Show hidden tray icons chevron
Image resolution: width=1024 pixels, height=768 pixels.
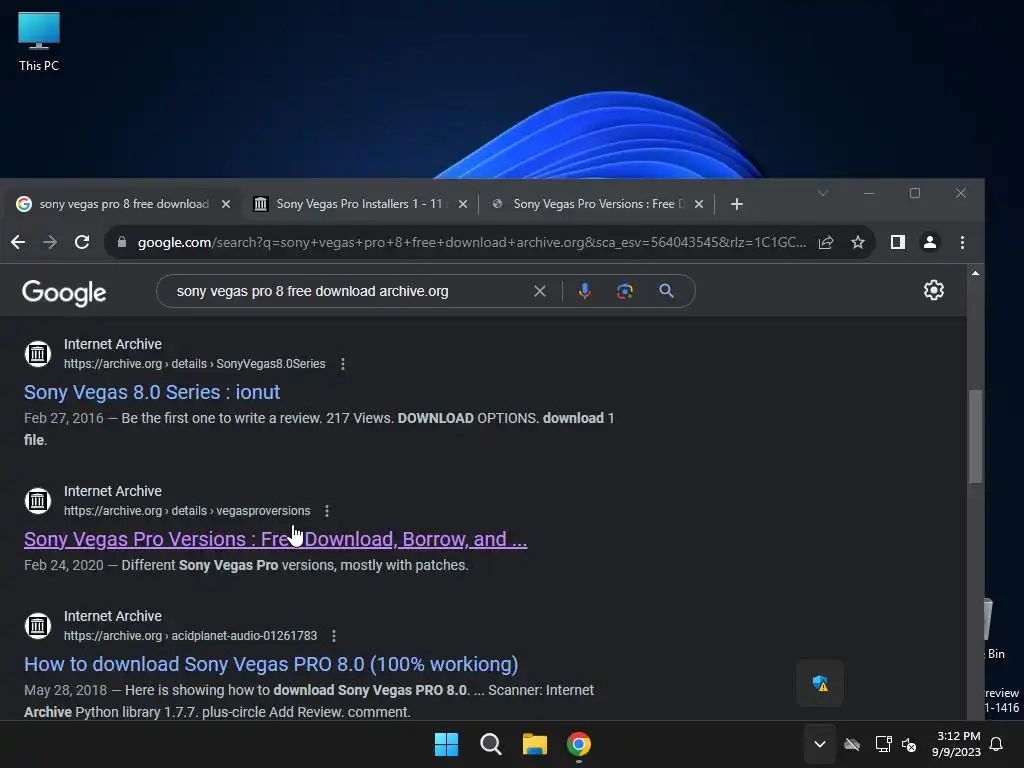click(820, 744)
